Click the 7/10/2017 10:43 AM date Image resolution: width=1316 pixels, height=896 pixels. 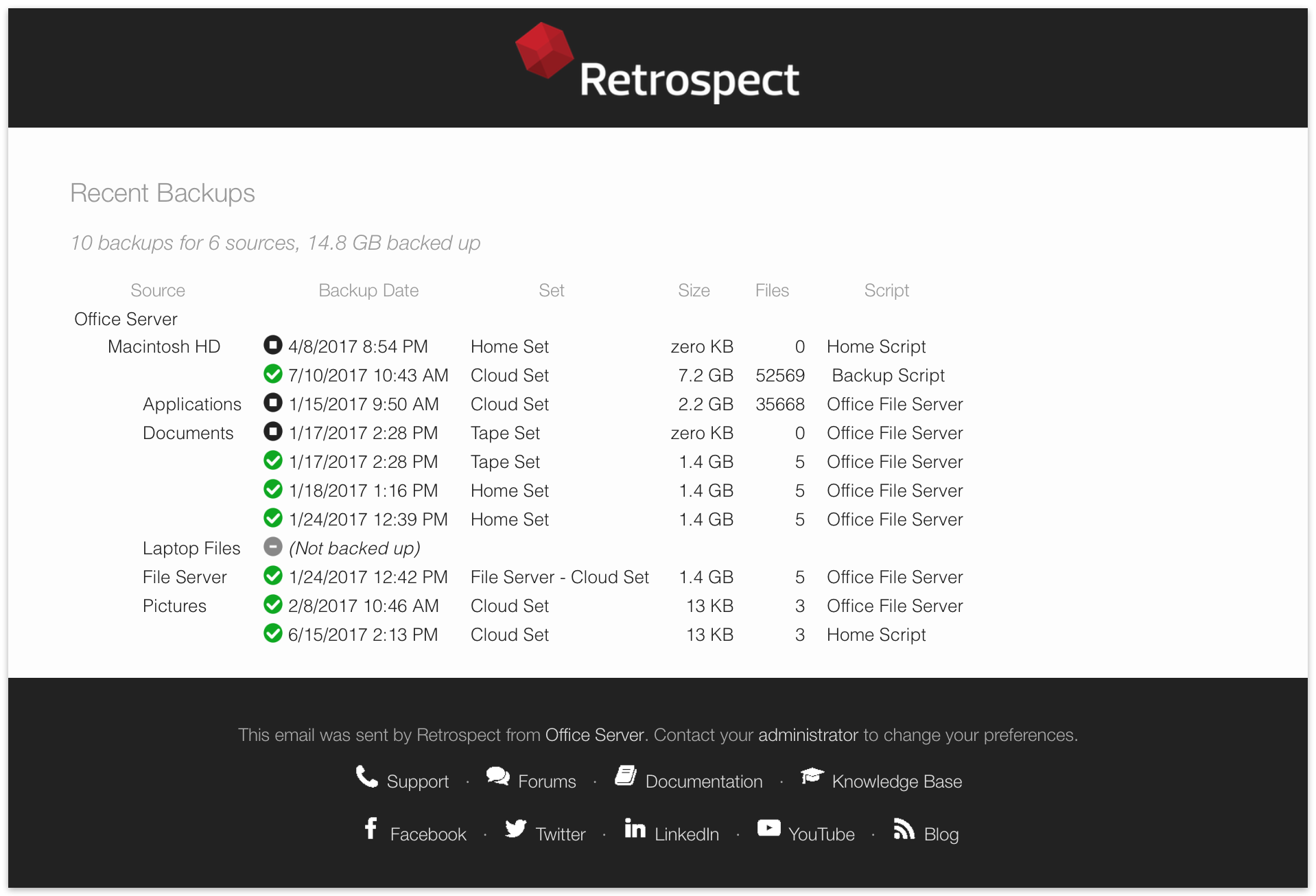368,375
